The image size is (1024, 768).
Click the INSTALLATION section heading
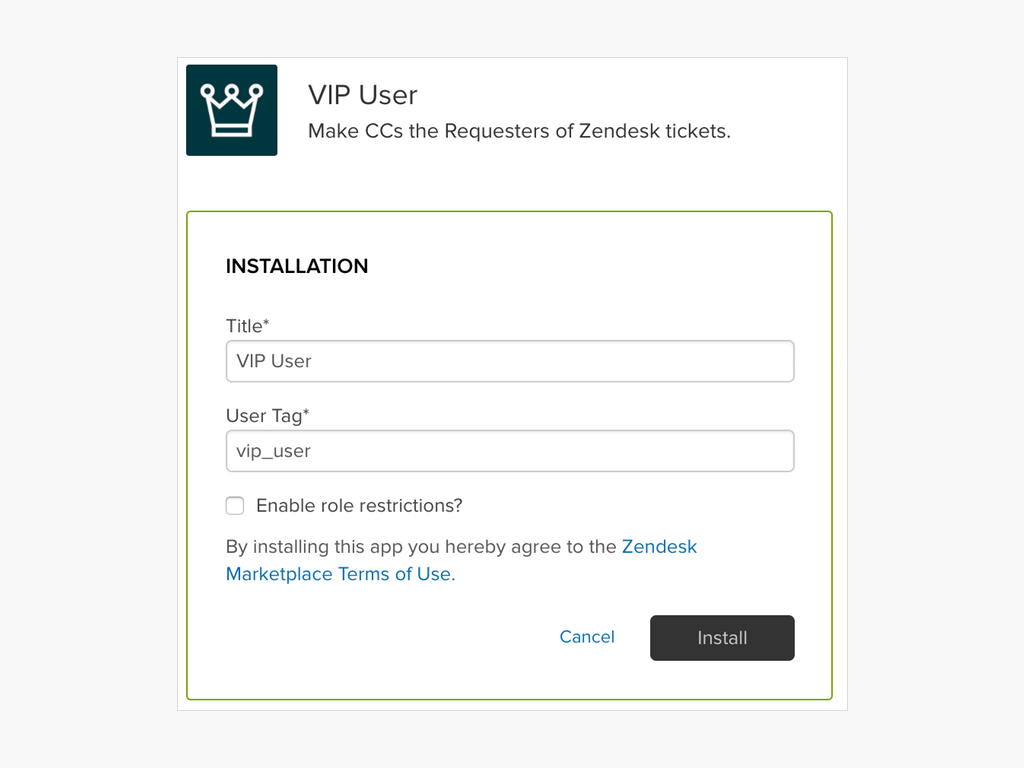pos(297,266)
